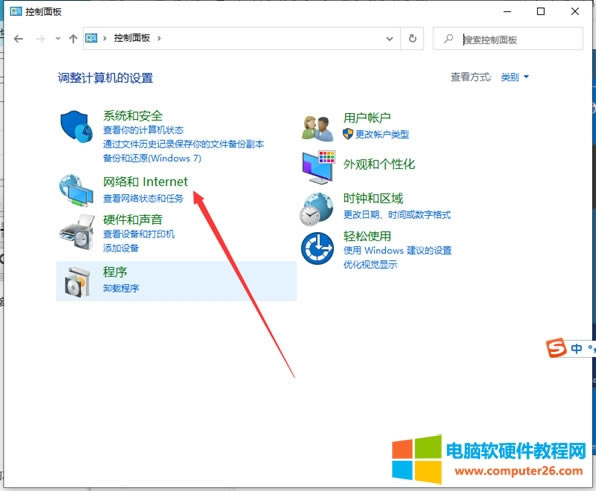596x491 pixels.
Task: Open the address bar history dropdown chevron
Action: pos(390,38)
